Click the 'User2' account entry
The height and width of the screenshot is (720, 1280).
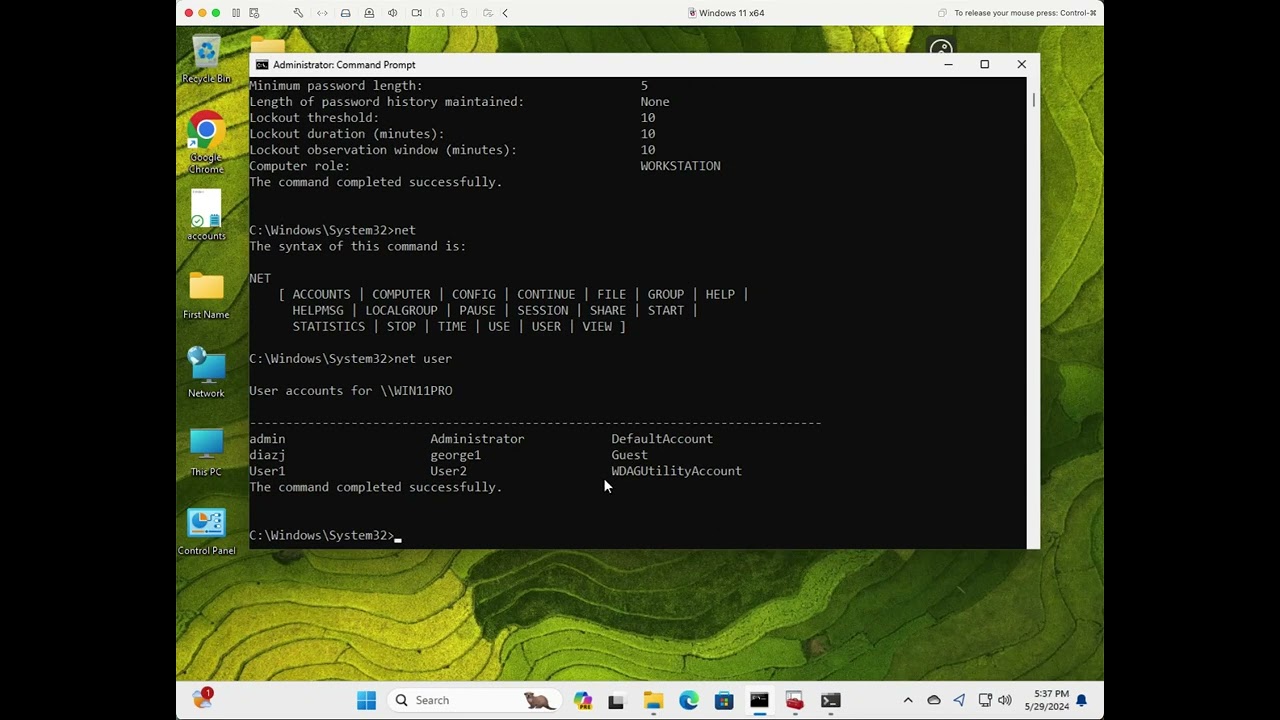(448, 471)
